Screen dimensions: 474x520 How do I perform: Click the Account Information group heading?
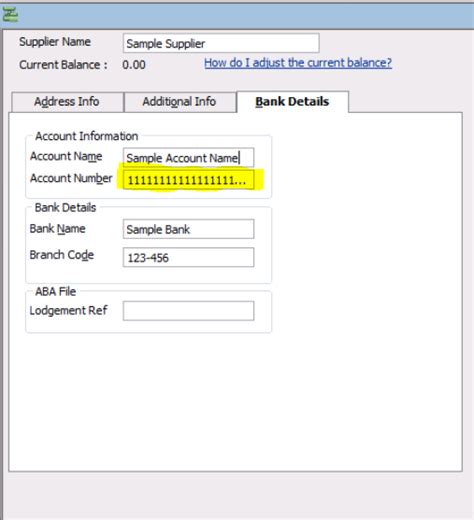pos(86,136)
